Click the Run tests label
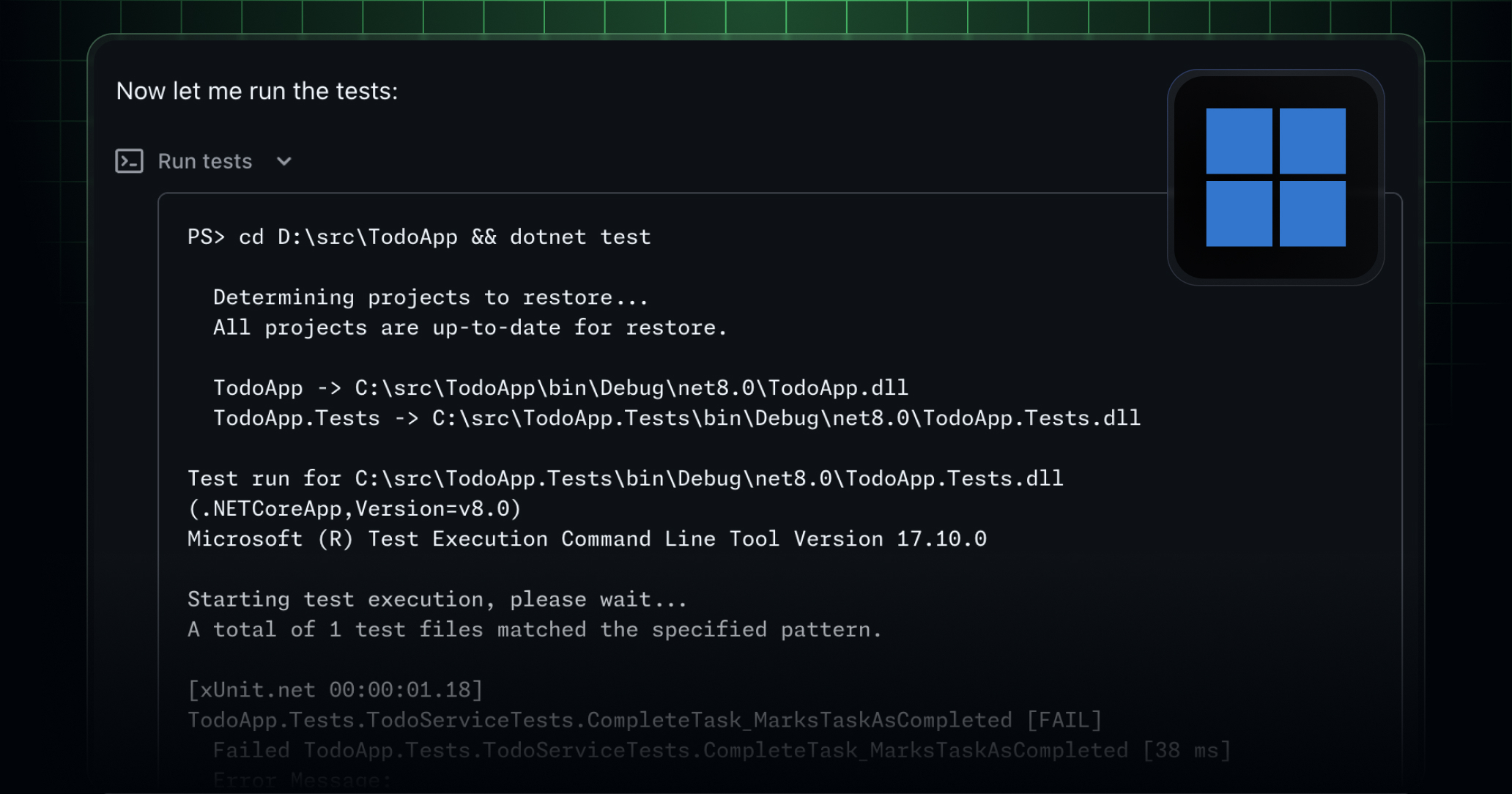Image resolution: width=1512 pixels, height=794 pixels. point(205,161)
